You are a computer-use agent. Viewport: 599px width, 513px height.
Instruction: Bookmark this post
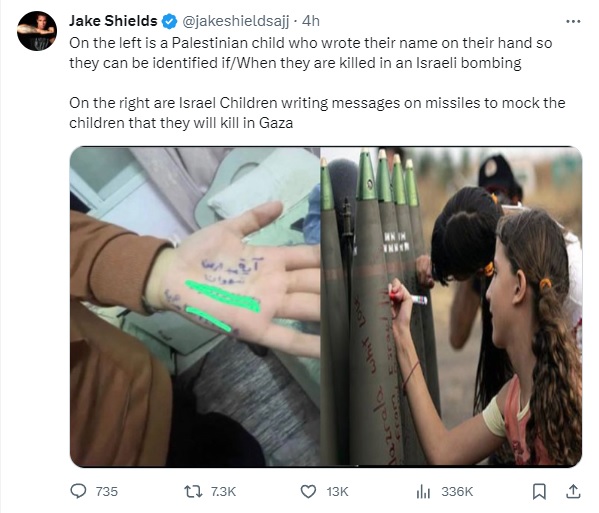pyautogui.click(x=539, y=491)
